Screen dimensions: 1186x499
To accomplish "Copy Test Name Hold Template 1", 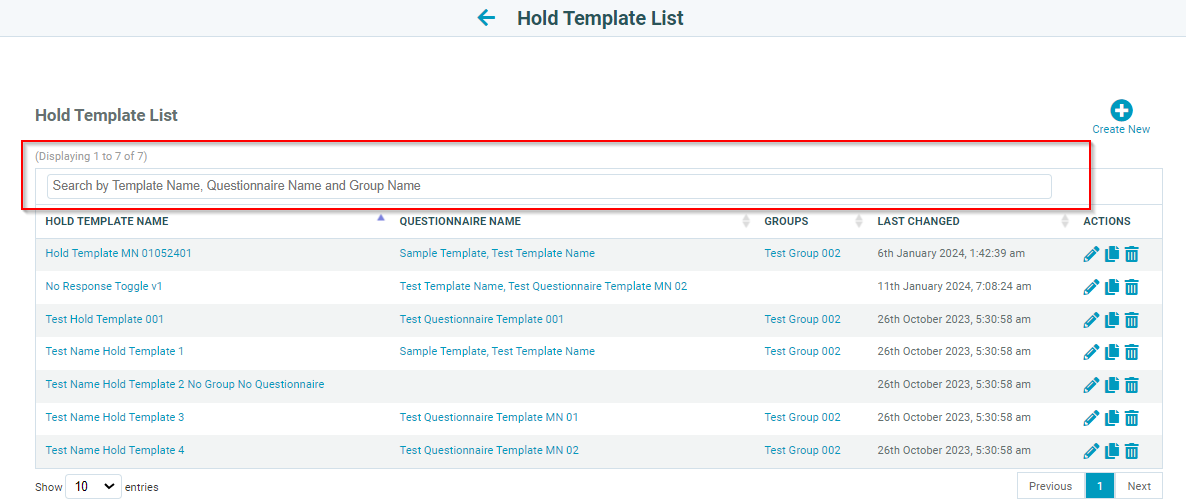I will pos(1111,352).
